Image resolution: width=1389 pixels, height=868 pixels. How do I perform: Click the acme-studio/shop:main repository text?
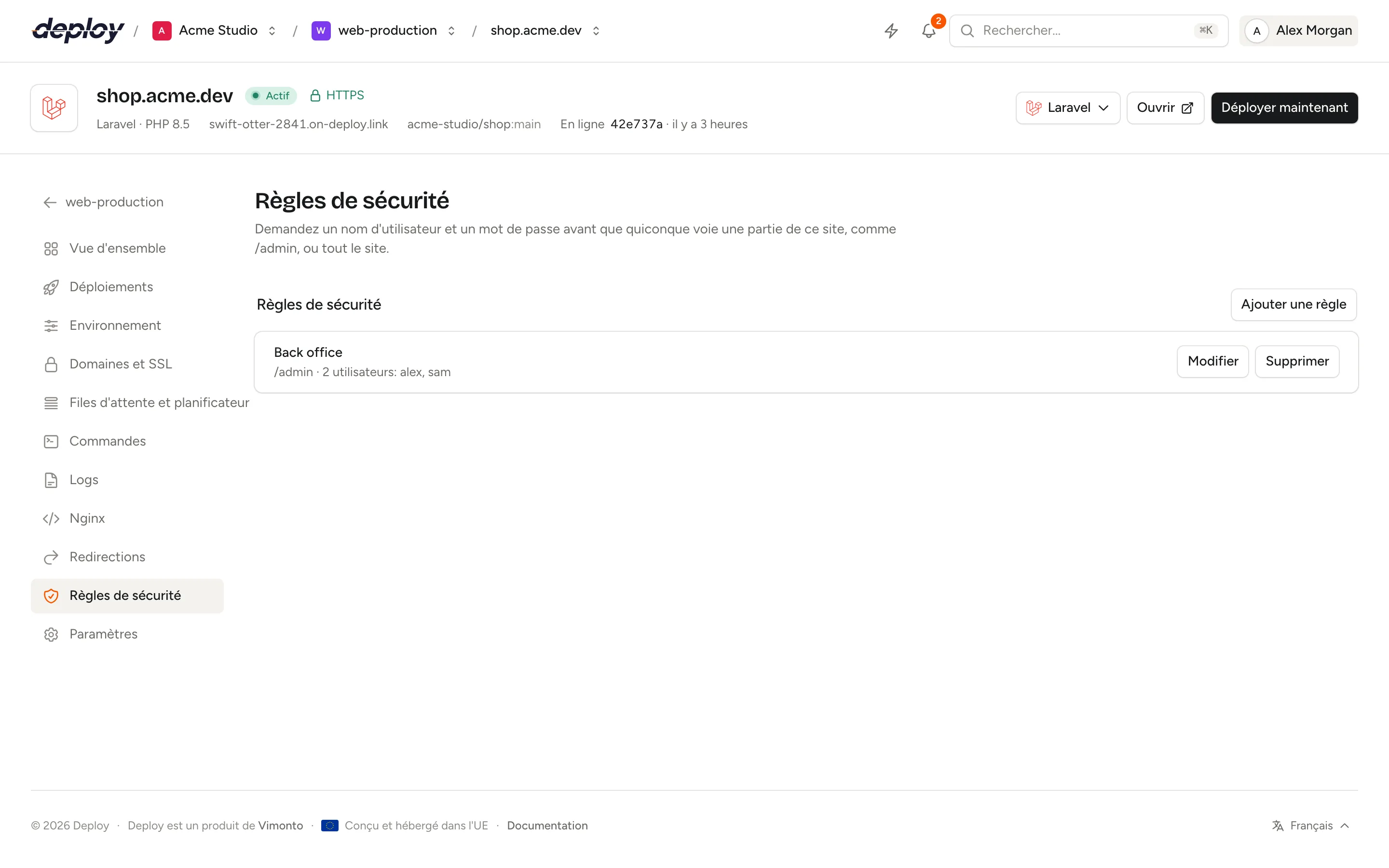474,124
